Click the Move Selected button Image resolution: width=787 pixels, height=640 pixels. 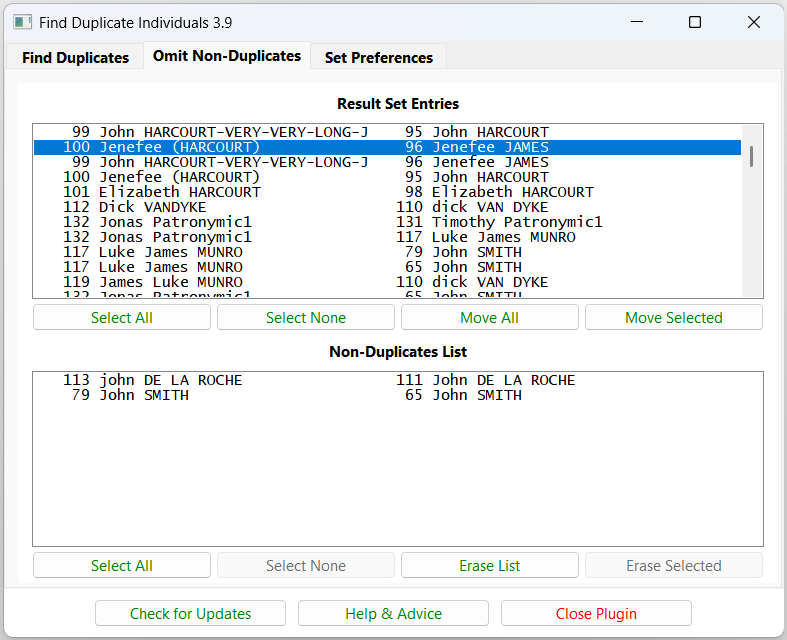coord(673,318)
